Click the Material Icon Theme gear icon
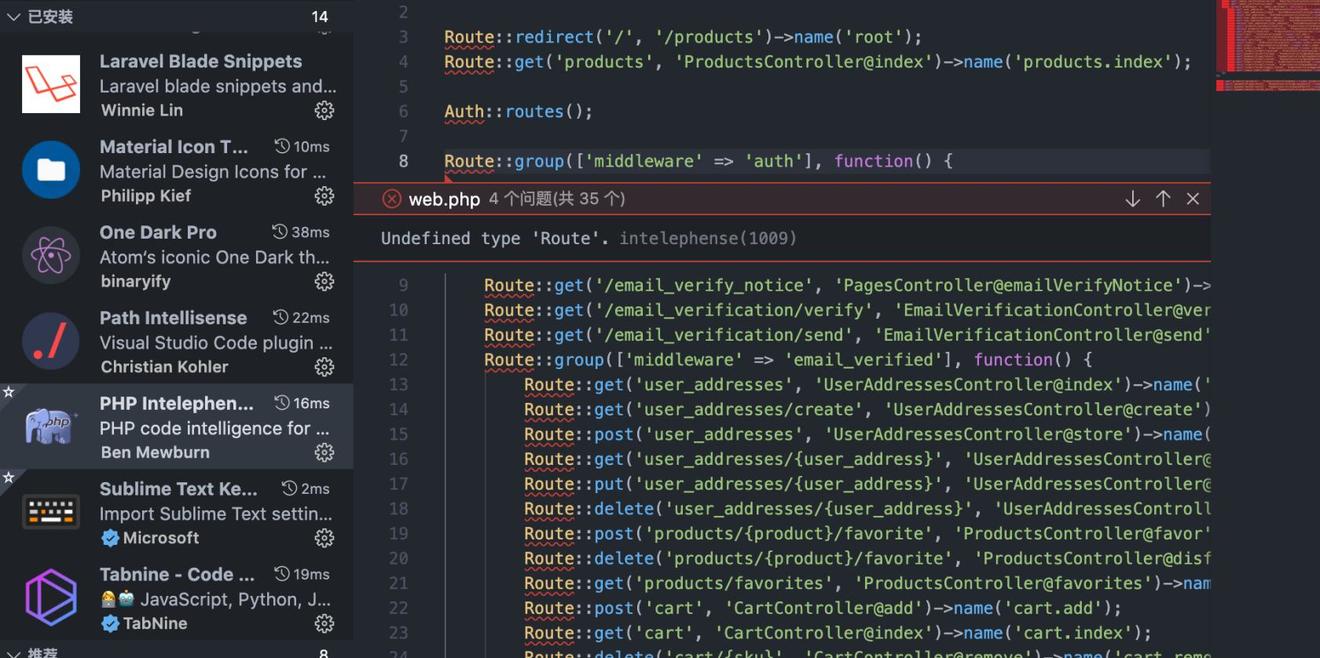This screenshot has height=658, width=1320. 324,196
